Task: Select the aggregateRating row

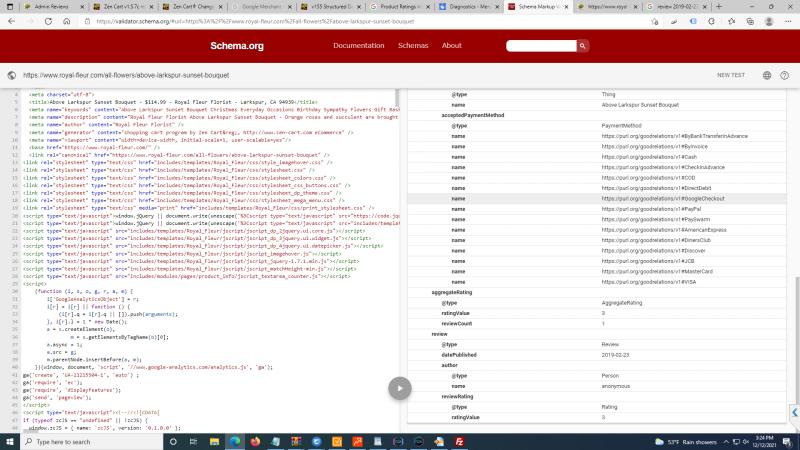Action: pos(597,292)
